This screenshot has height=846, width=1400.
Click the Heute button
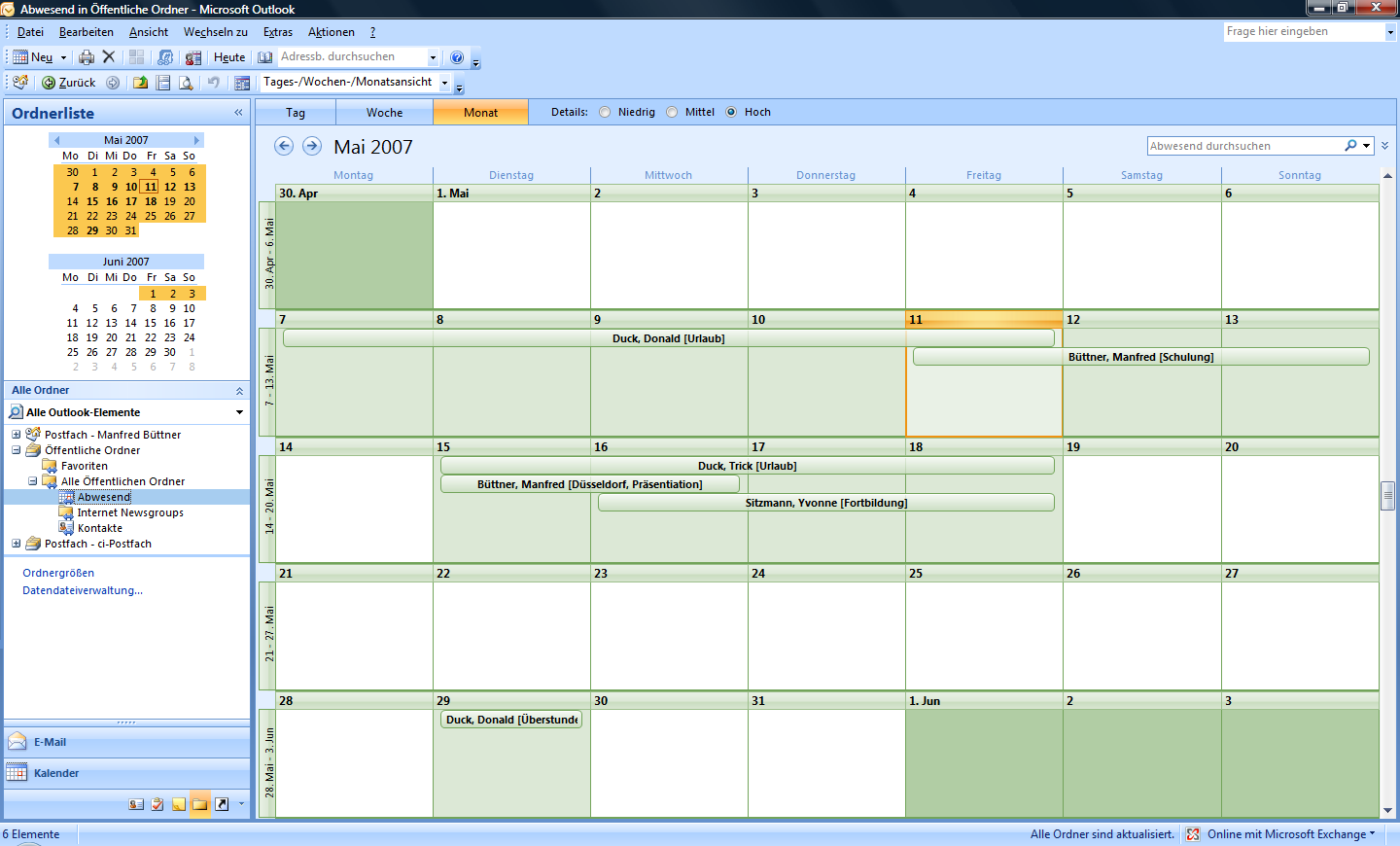229,57
